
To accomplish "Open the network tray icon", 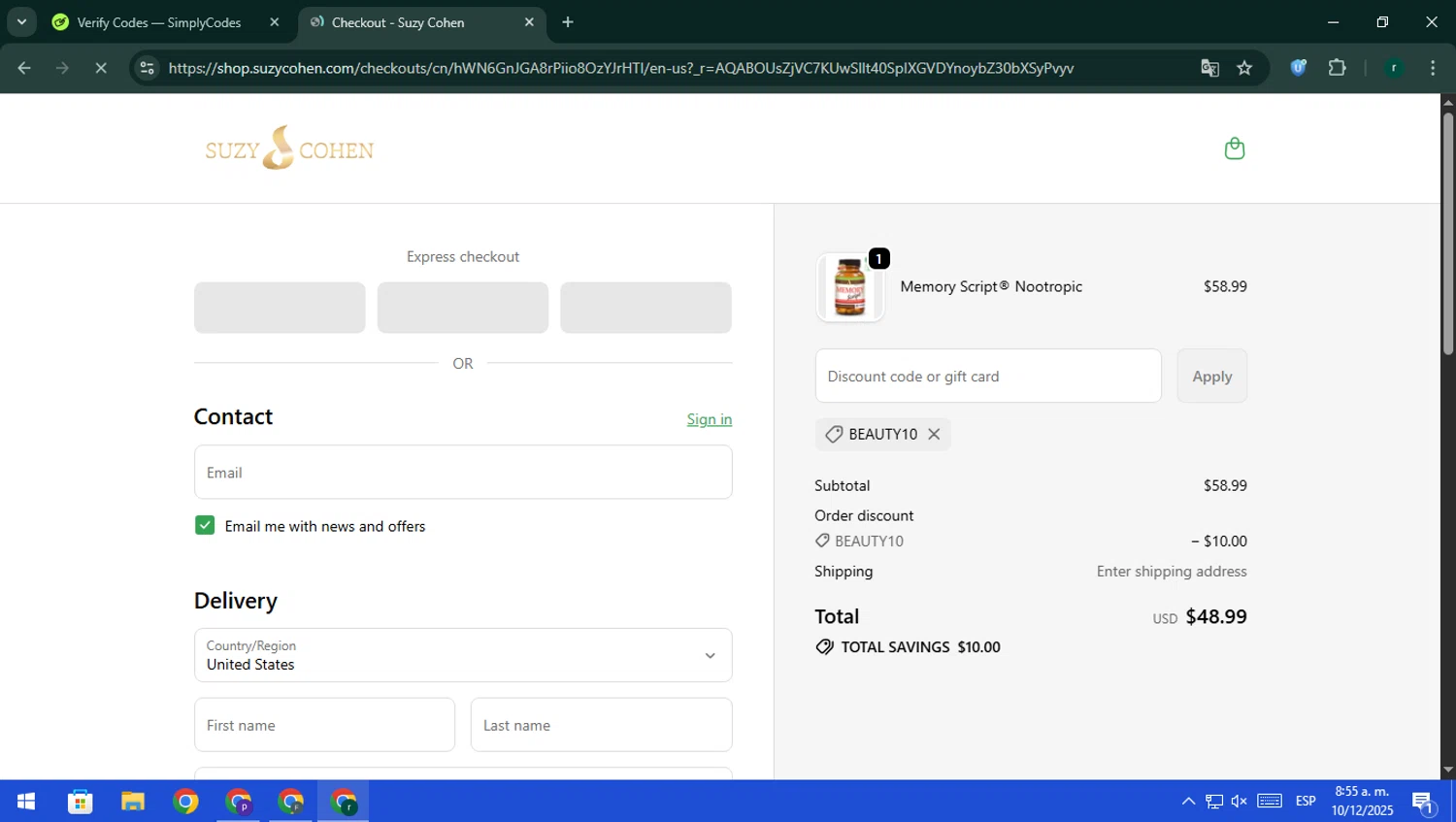I will point(1214,802).
